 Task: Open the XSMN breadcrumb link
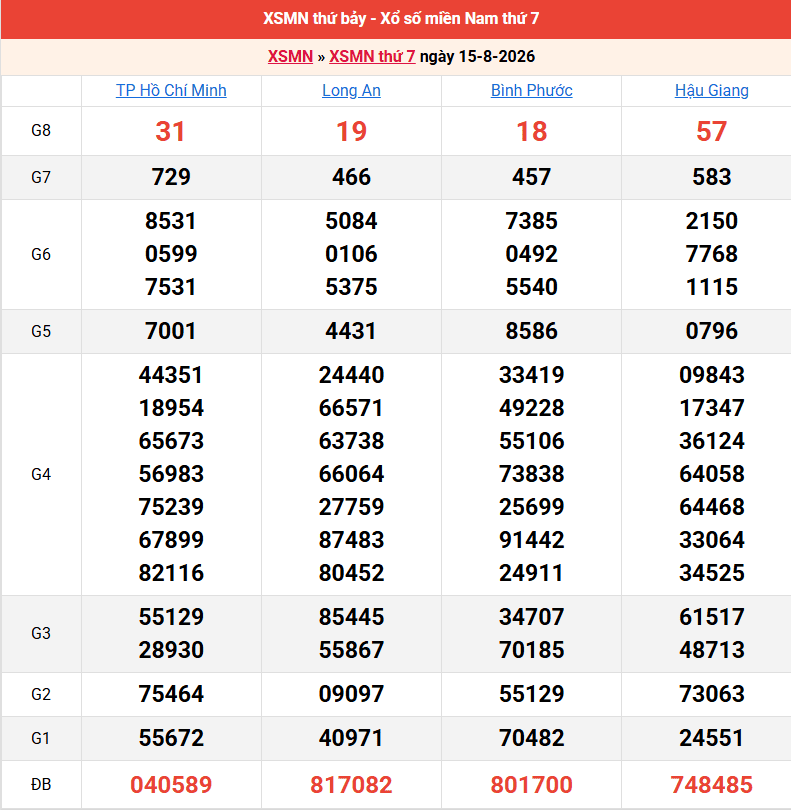tap(290, 56)
